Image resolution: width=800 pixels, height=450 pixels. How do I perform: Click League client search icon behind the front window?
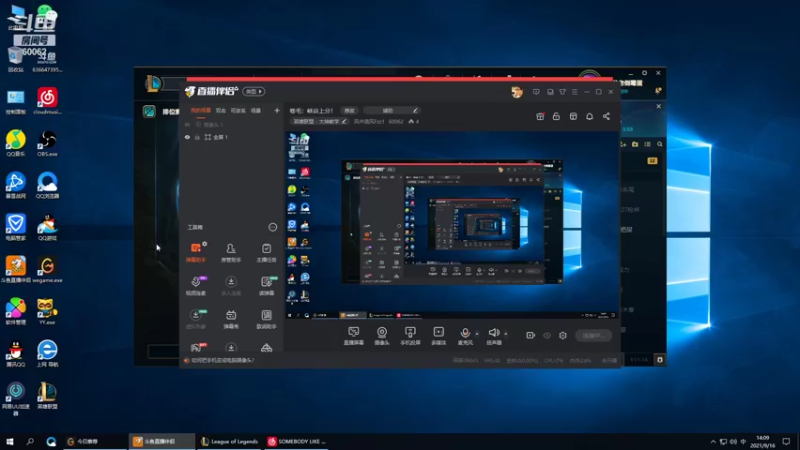point(660,144)
